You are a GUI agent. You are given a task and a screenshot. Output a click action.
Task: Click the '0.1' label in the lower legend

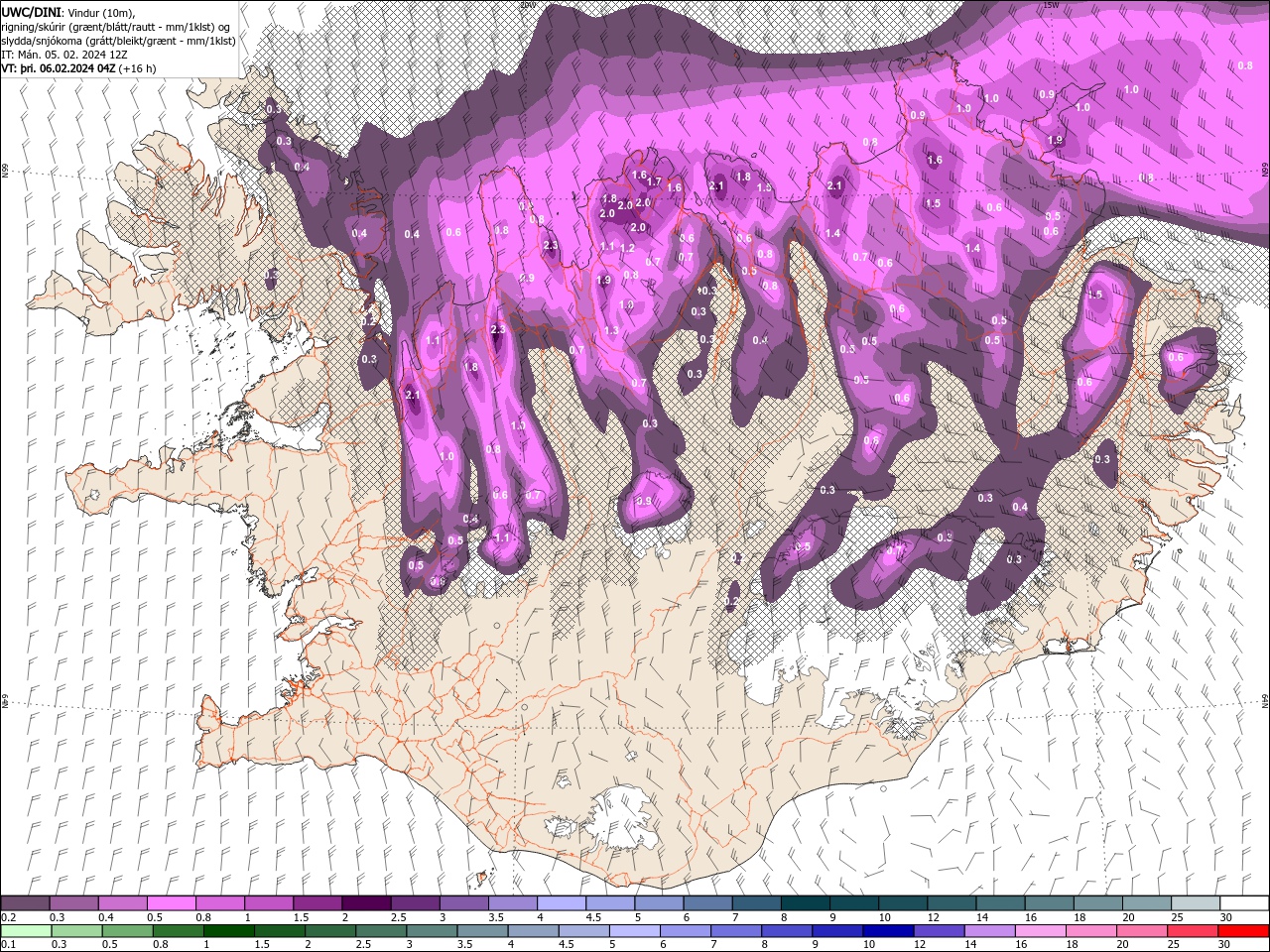coord(9,945)
